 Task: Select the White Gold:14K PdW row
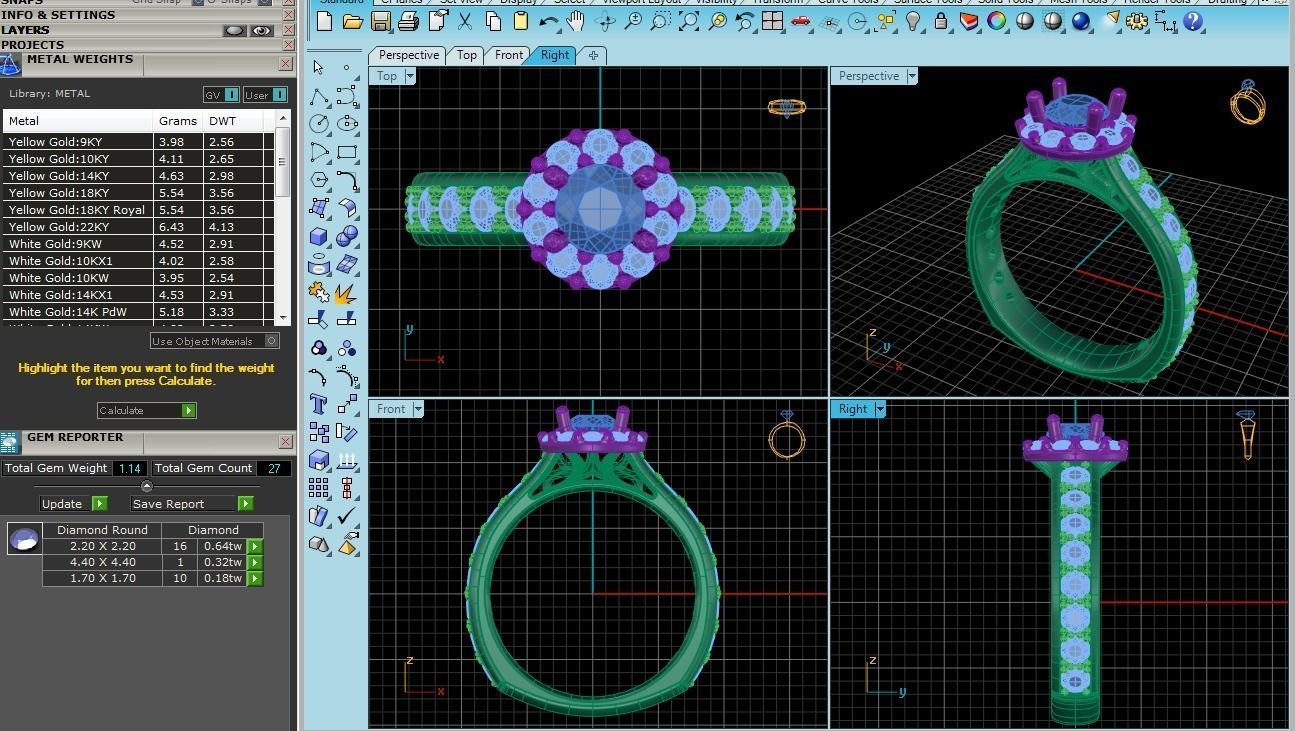click(138, 311)
